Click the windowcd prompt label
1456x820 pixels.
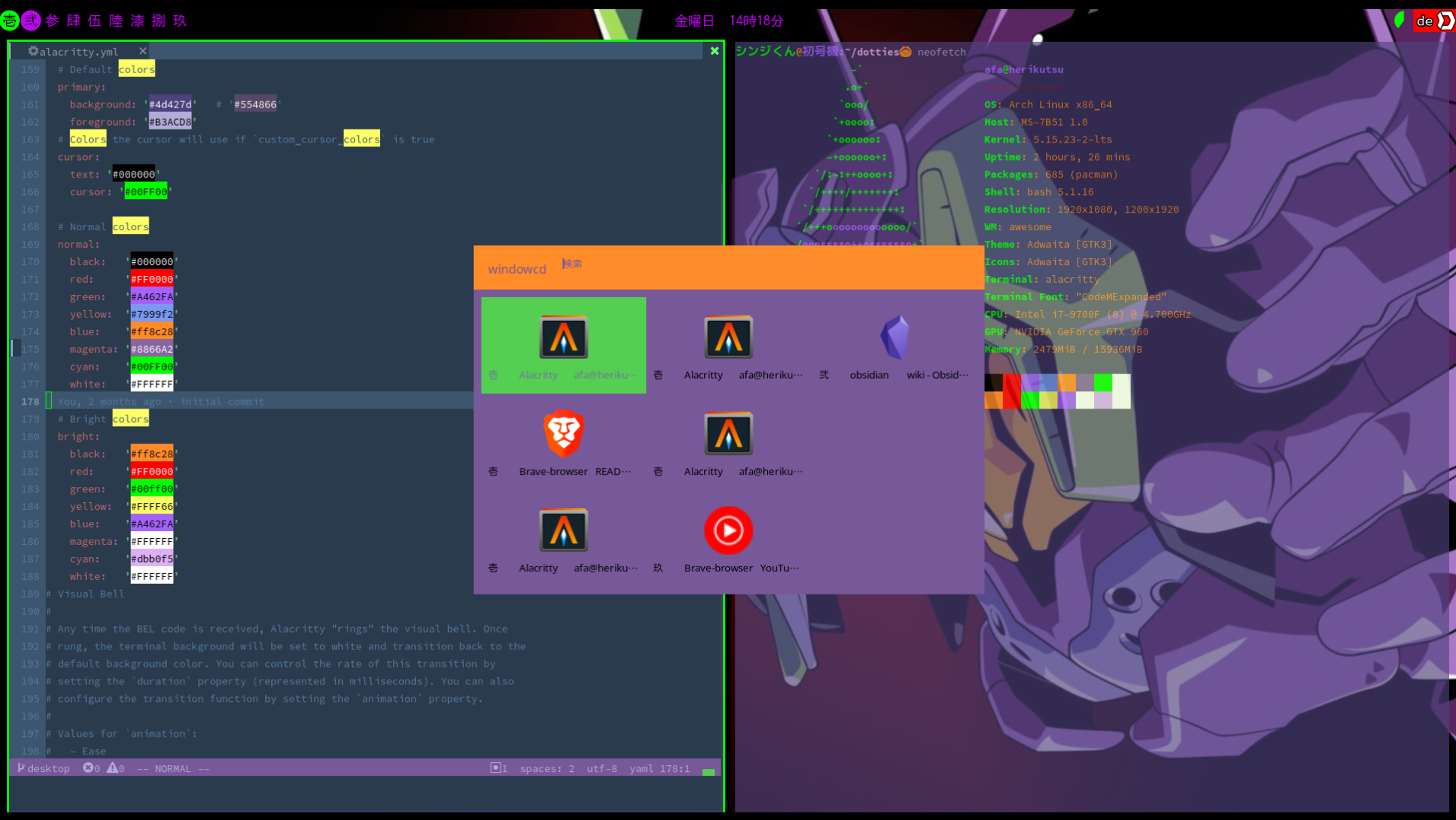517,269
